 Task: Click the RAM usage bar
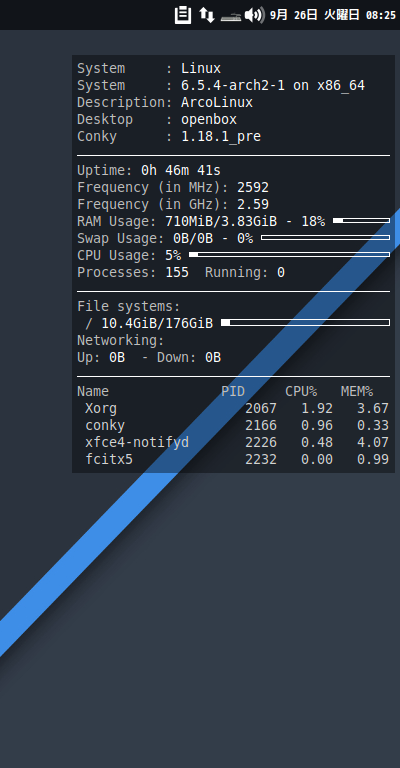361,221
